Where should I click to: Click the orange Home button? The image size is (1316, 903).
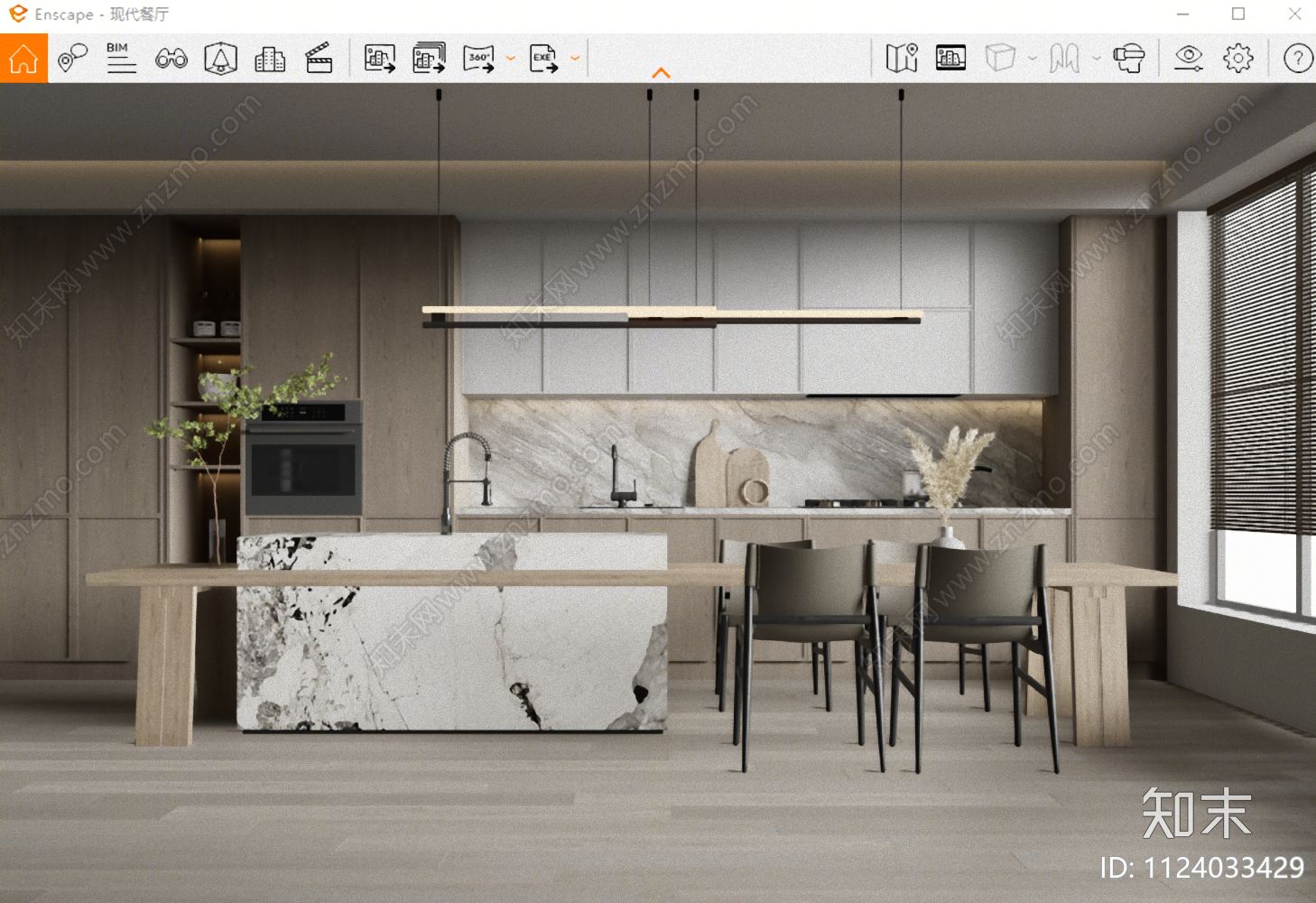point(23,59)
